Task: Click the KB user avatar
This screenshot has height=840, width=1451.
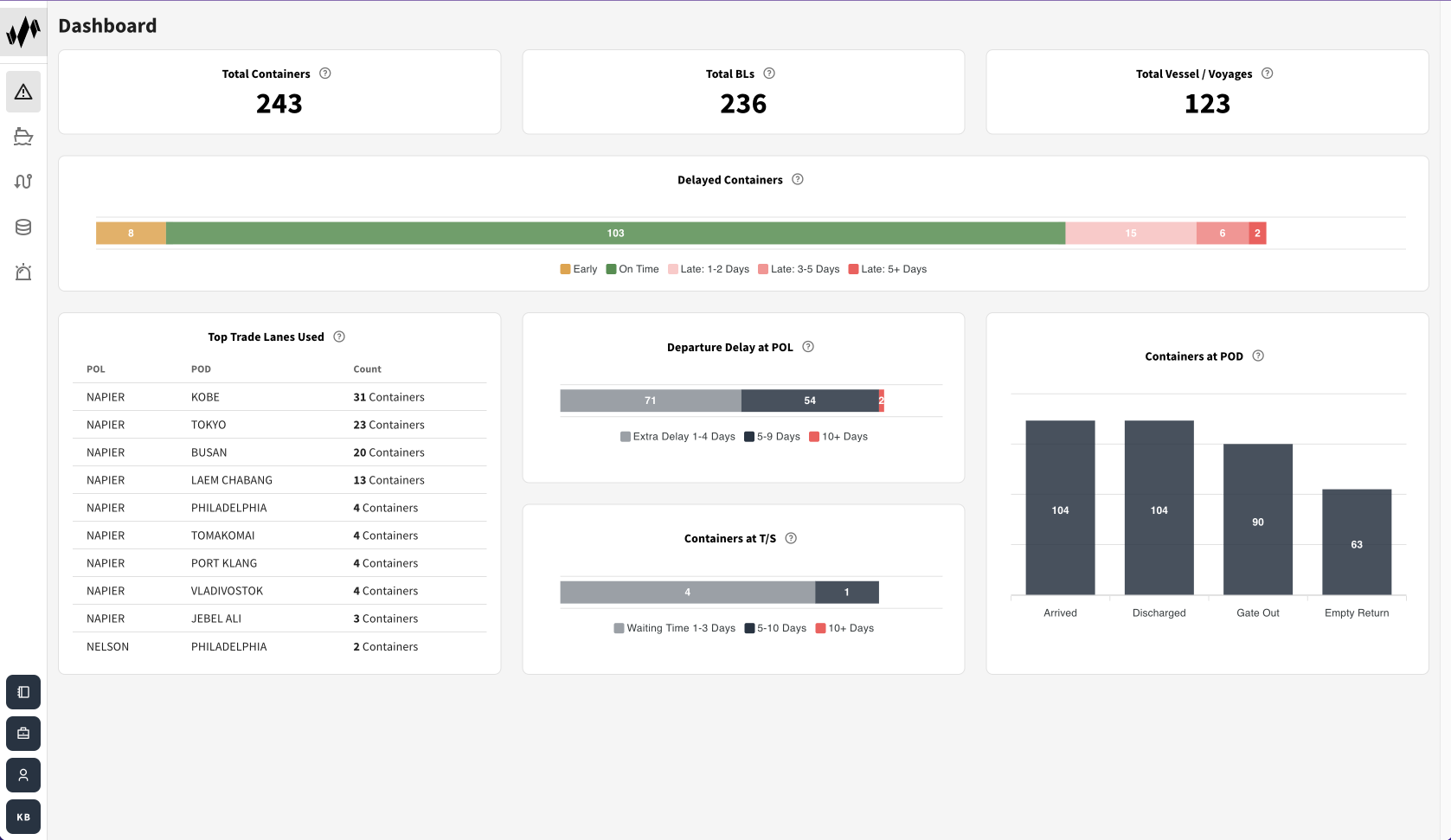Action: point(23,817)
